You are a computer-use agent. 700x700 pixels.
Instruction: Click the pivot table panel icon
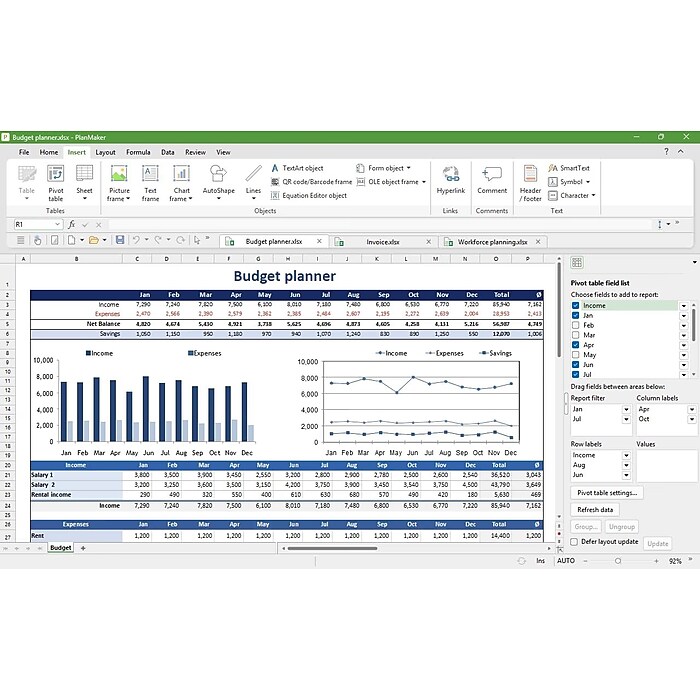click(577, 262)
